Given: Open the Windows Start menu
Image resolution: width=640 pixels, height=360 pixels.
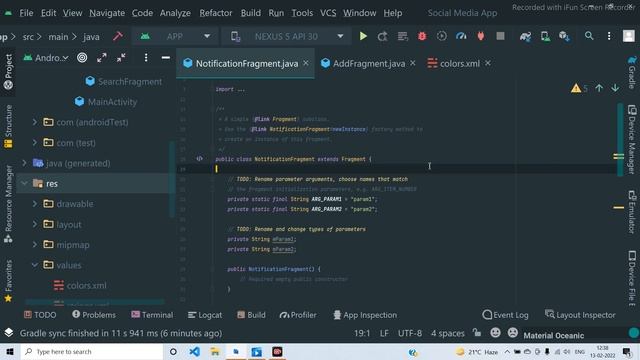Looking at the screenshot, I should coord(10,351).
